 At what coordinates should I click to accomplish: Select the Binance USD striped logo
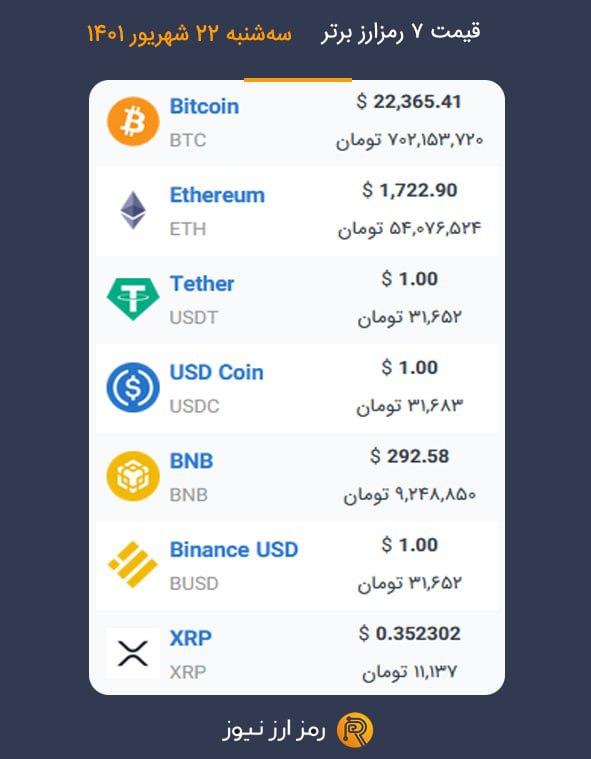133,564
